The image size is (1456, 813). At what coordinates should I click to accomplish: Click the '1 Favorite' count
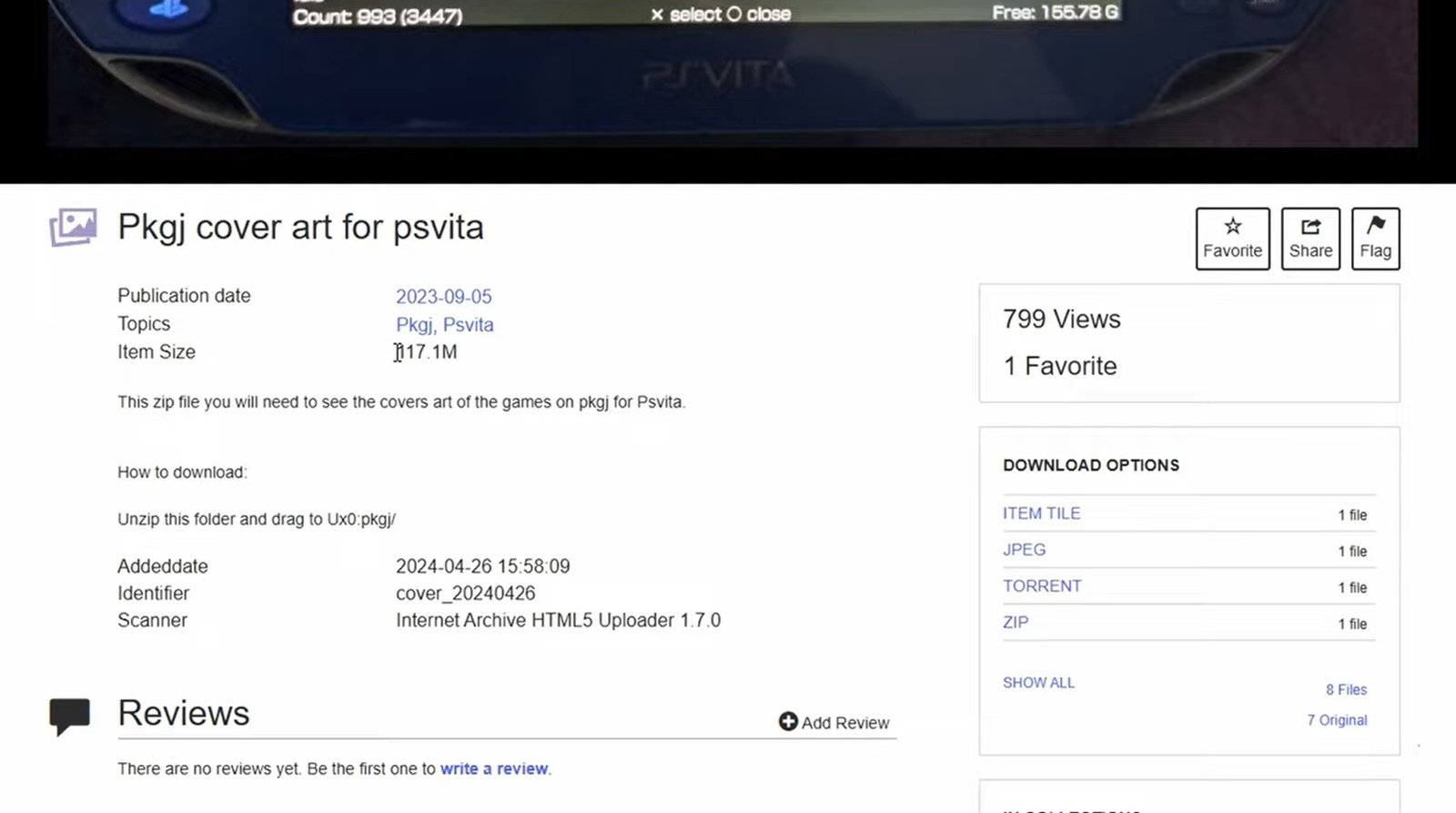click(1059, 366)
